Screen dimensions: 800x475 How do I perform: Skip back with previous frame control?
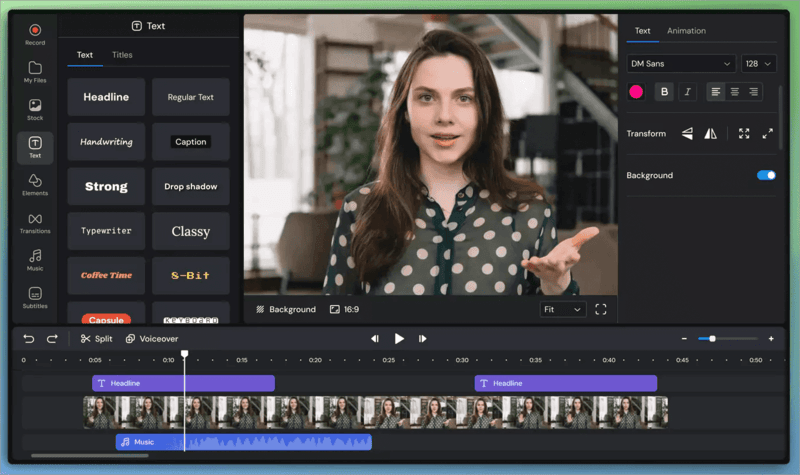coord(374,339)
